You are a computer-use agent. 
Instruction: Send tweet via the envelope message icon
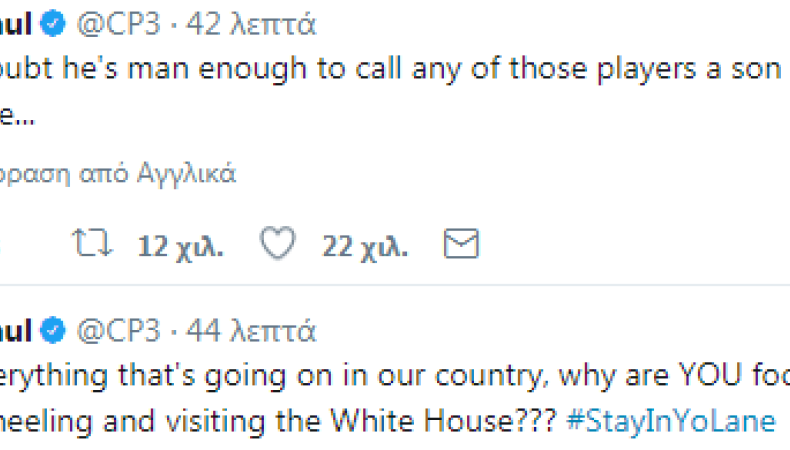(x=461, y=244)
